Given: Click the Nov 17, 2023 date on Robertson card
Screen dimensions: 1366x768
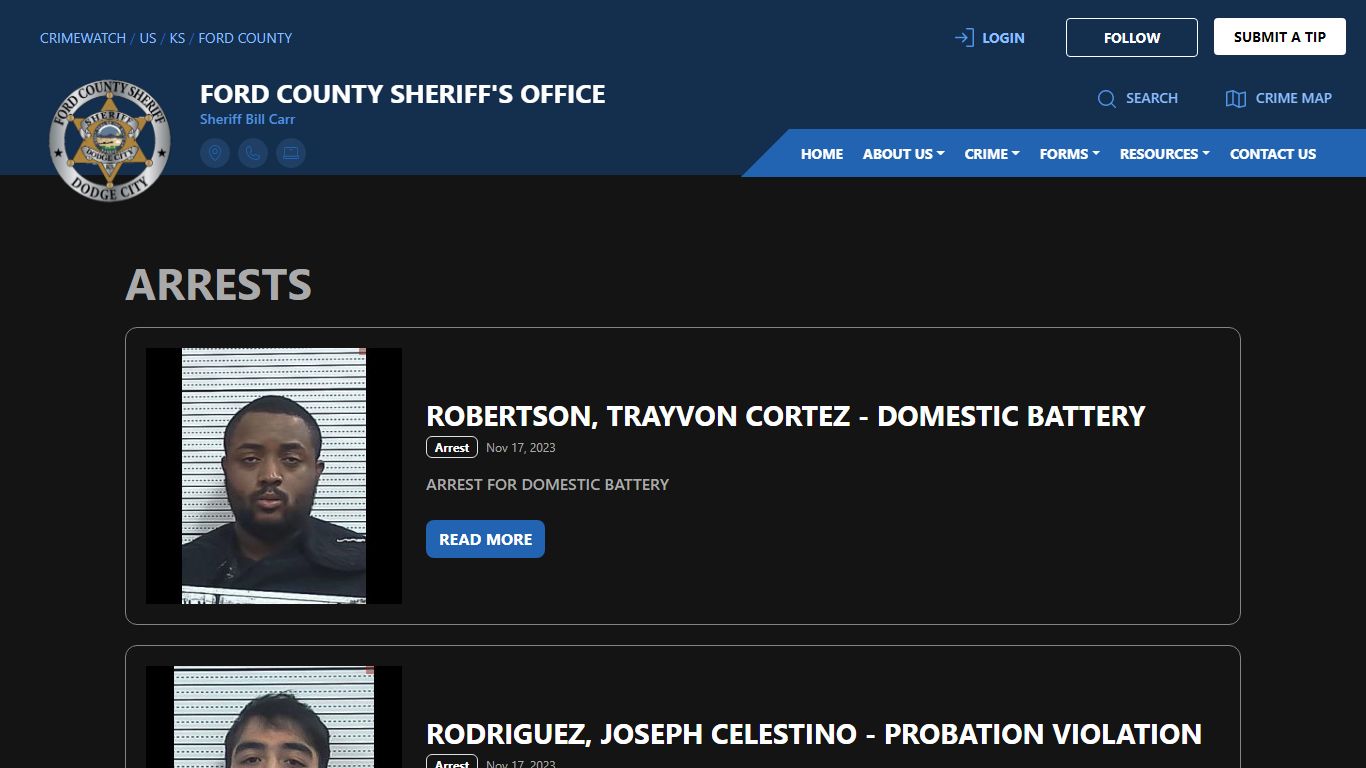Looking at the screenshot, I should [521, 448].
